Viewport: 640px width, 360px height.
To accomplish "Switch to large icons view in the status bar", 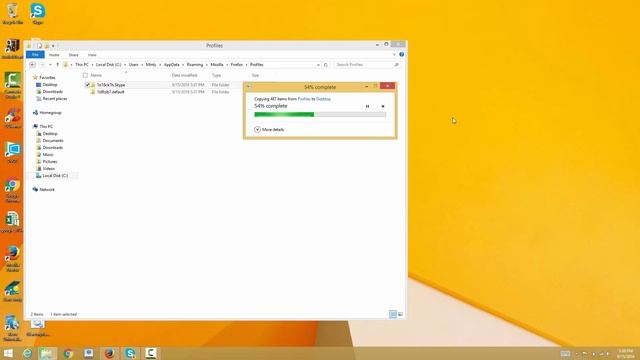I will (x=400, y=314).
